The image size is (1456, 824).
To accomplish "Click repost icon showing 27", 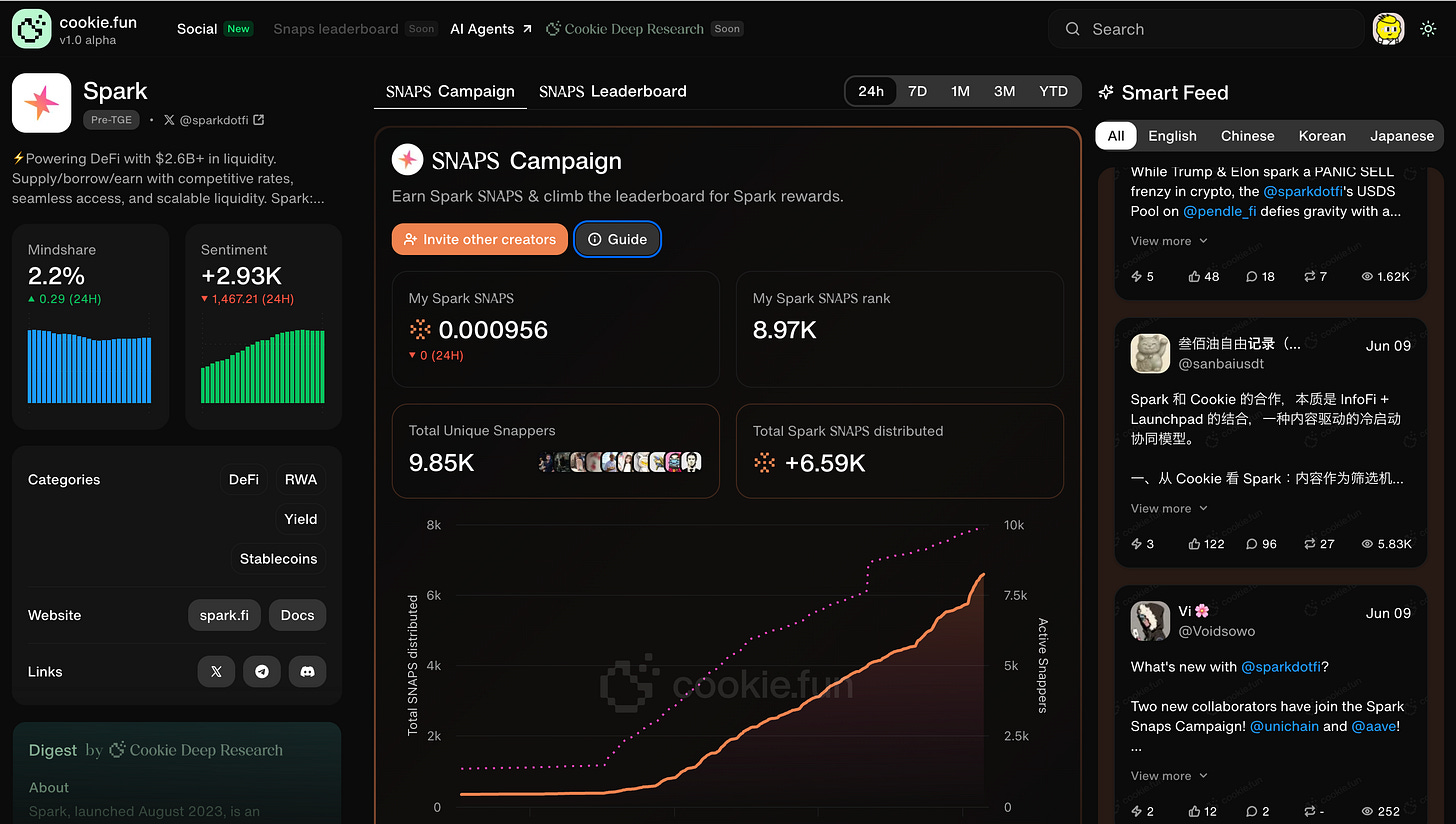I will point(1310,544).
